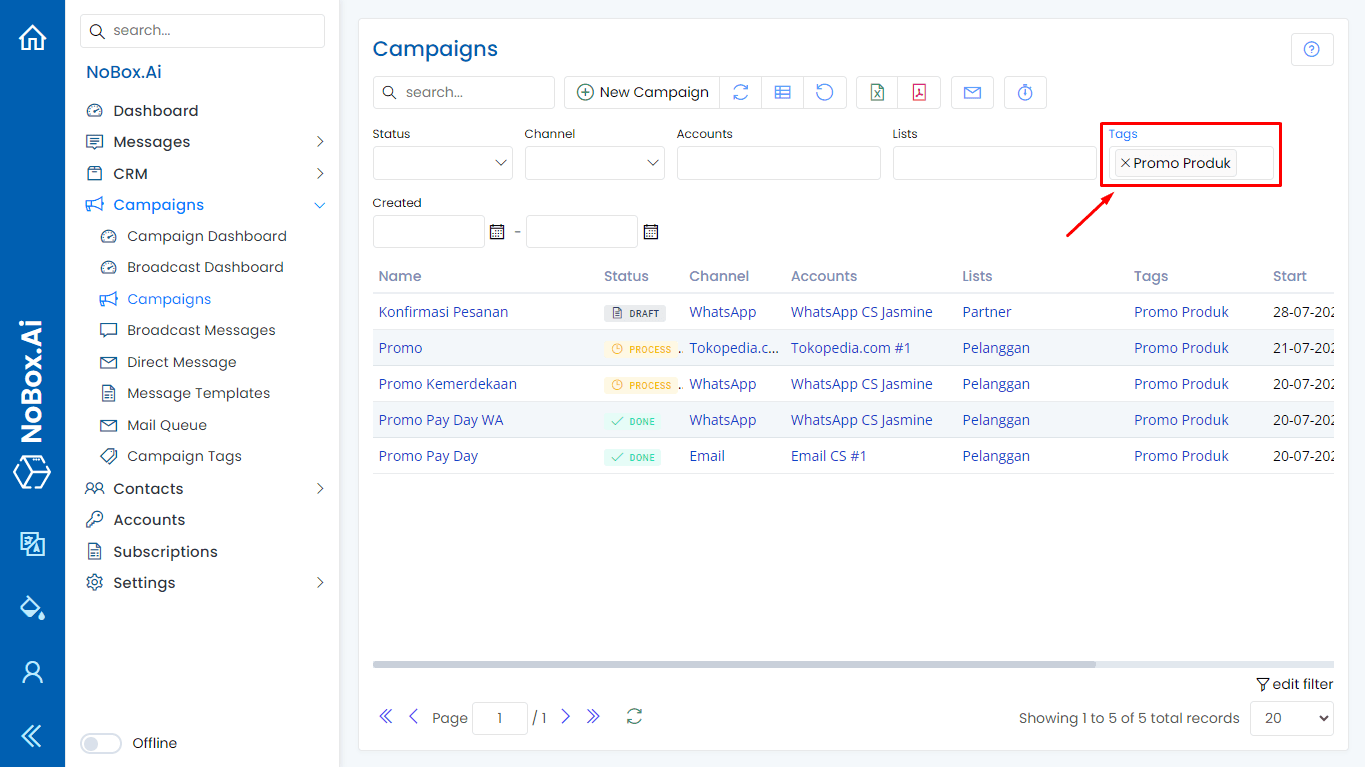Click the stopwatch timer icon
Screen dimensions: 1365x767
1025,92
